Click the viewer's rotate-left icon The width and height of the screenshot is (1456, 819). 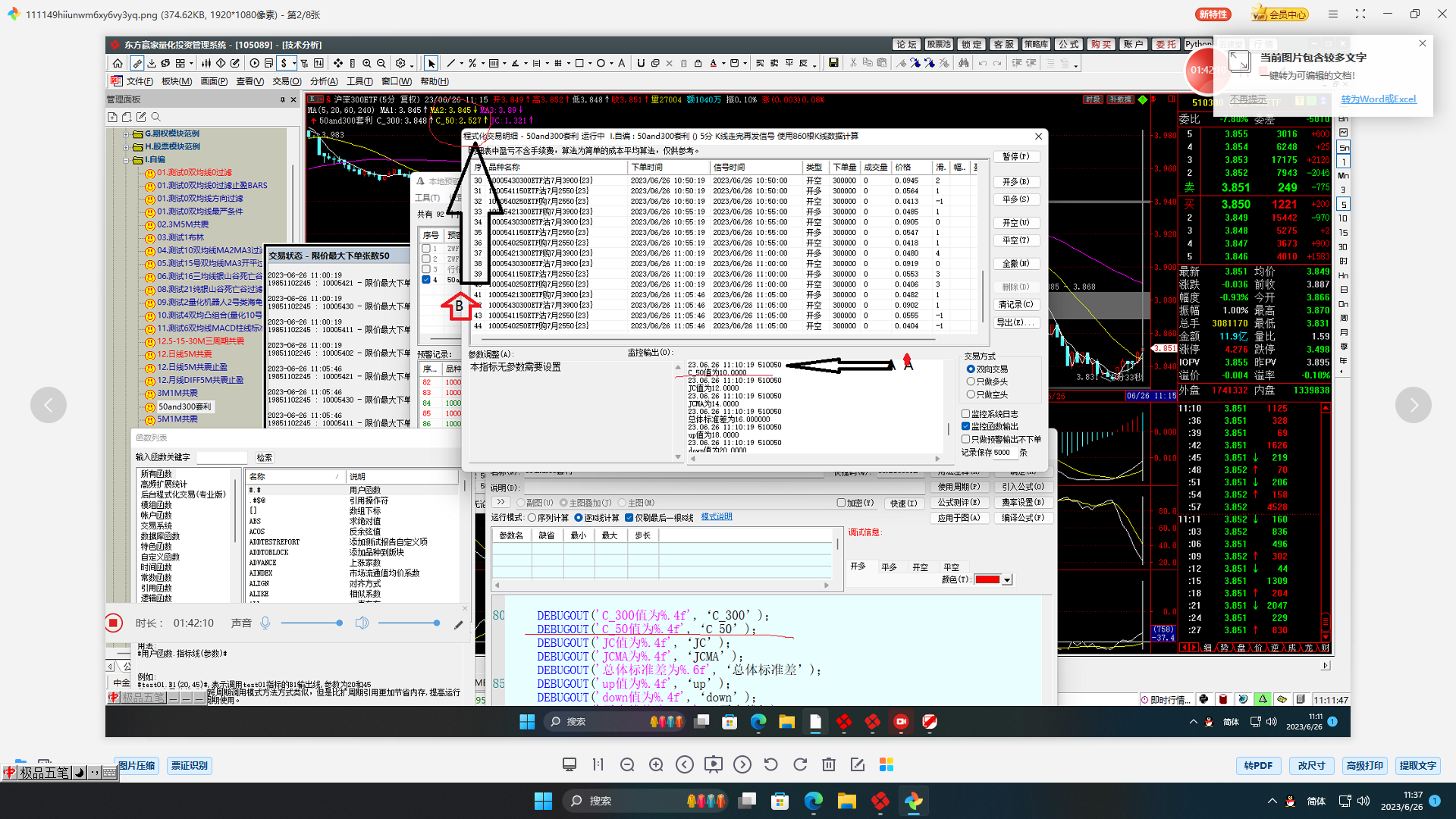[x=771, y=765]
